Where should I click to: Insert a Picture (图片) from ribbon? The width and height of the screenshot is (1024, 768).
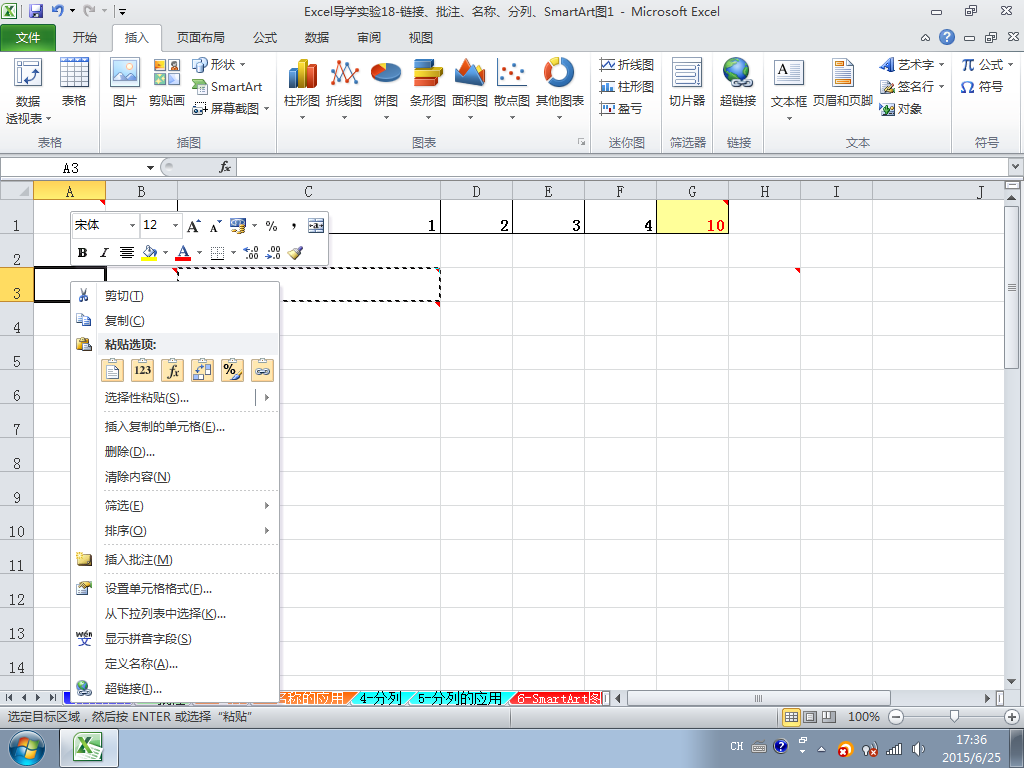coord(125,82)
